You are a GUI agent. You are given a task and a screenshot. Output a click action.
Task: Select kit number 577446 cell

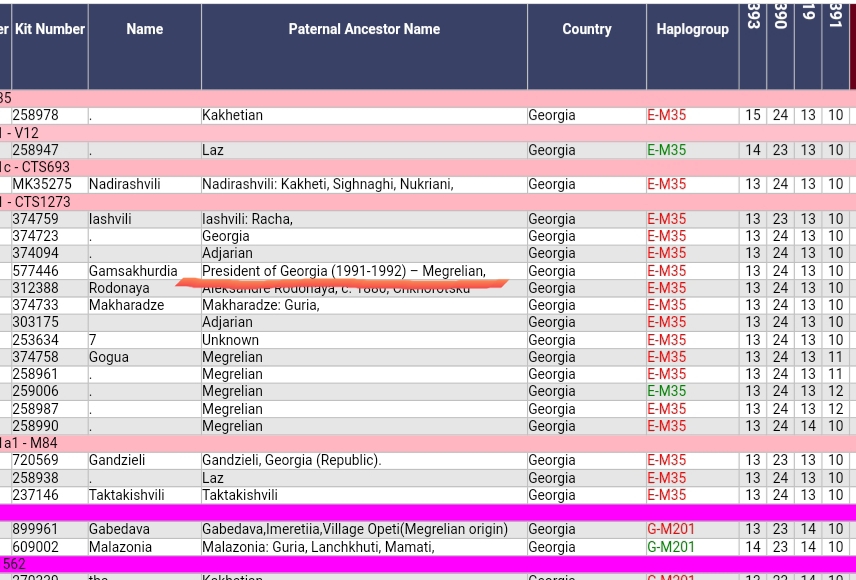pyautogui.click(x=35, y=271)
